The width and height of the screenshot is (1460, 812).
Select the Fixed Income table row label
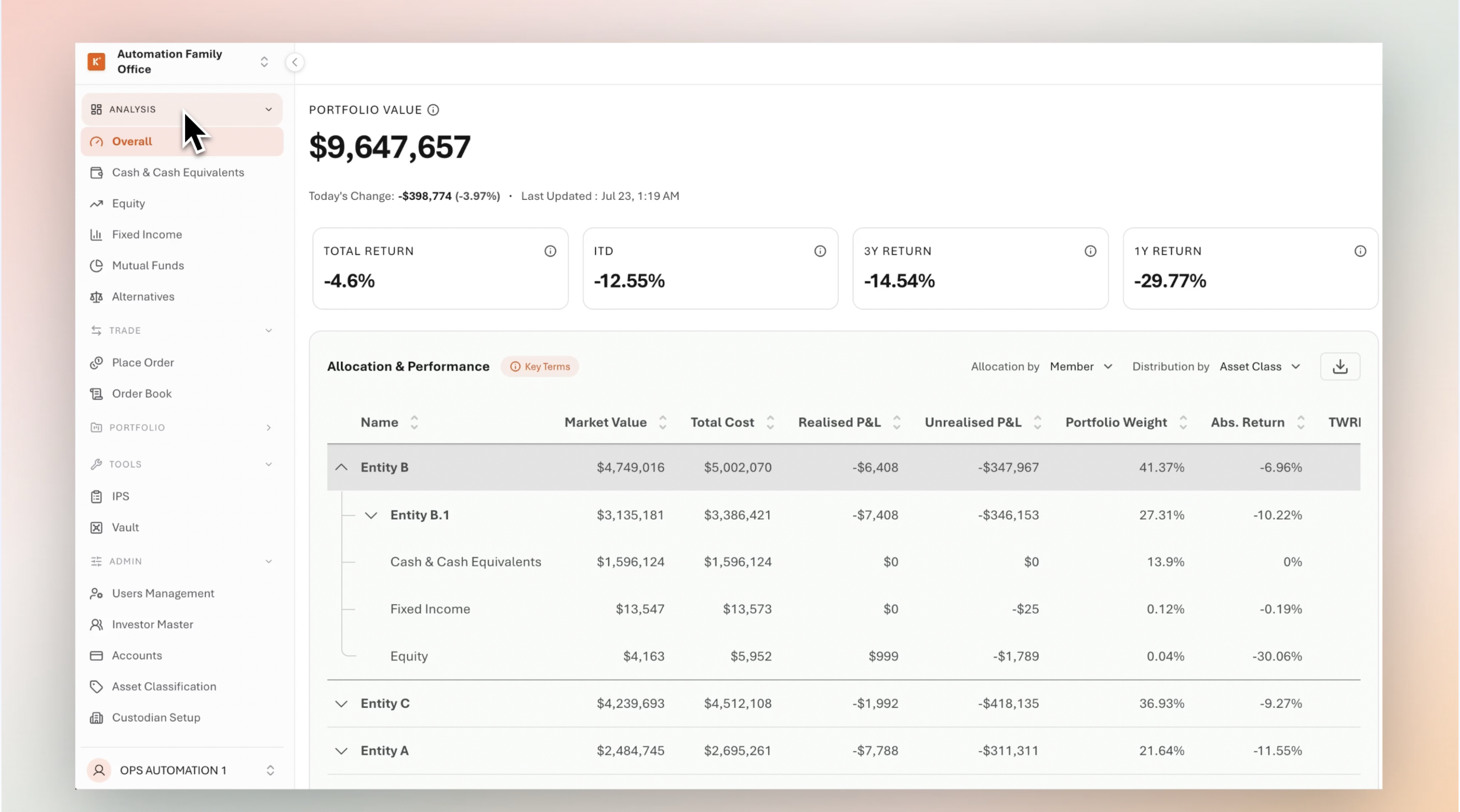430,609
